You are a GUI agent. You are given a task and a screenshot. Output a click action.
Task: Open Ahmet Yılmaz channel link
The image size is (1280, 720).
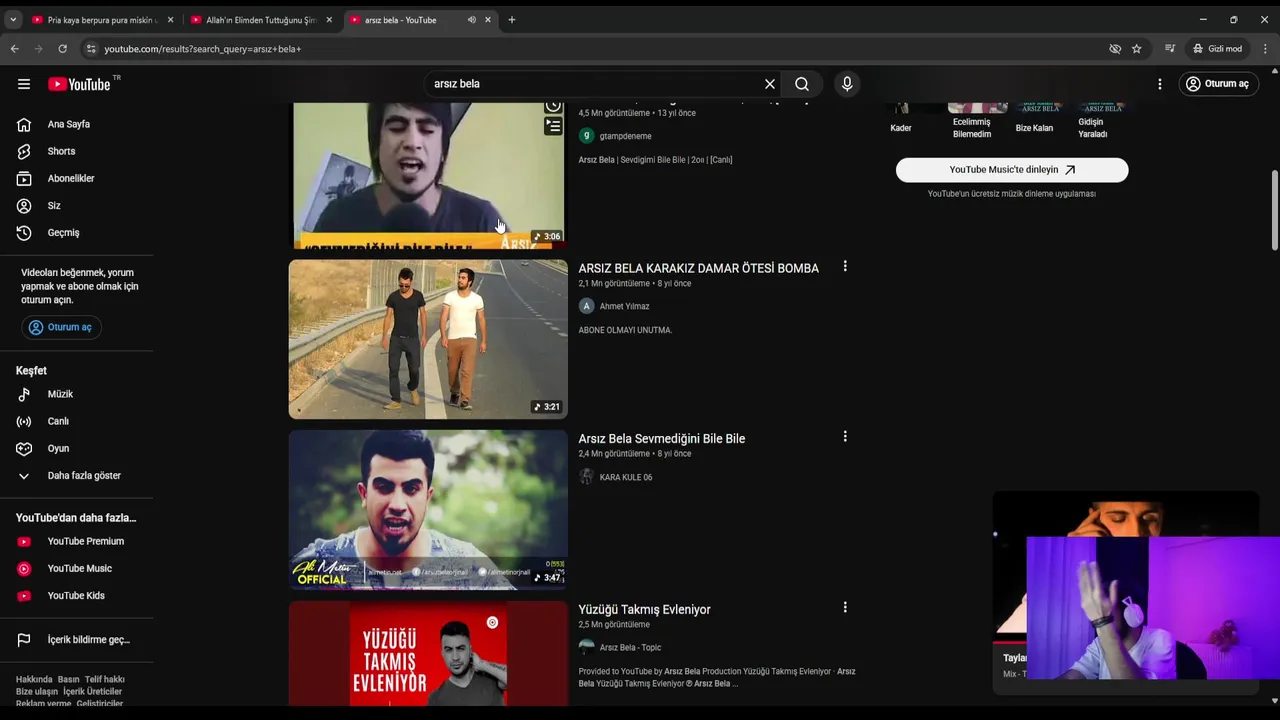pyautogui.click(x=624, y=306)
